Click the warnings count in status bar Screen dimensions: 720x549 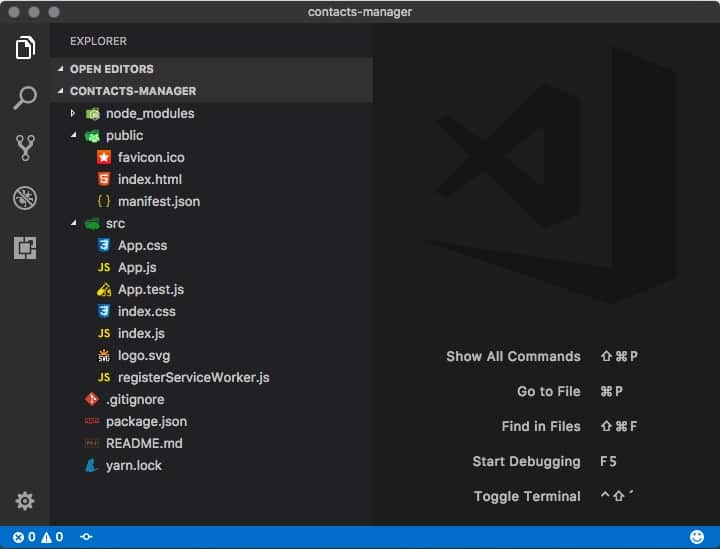click(x=52, y=537)
